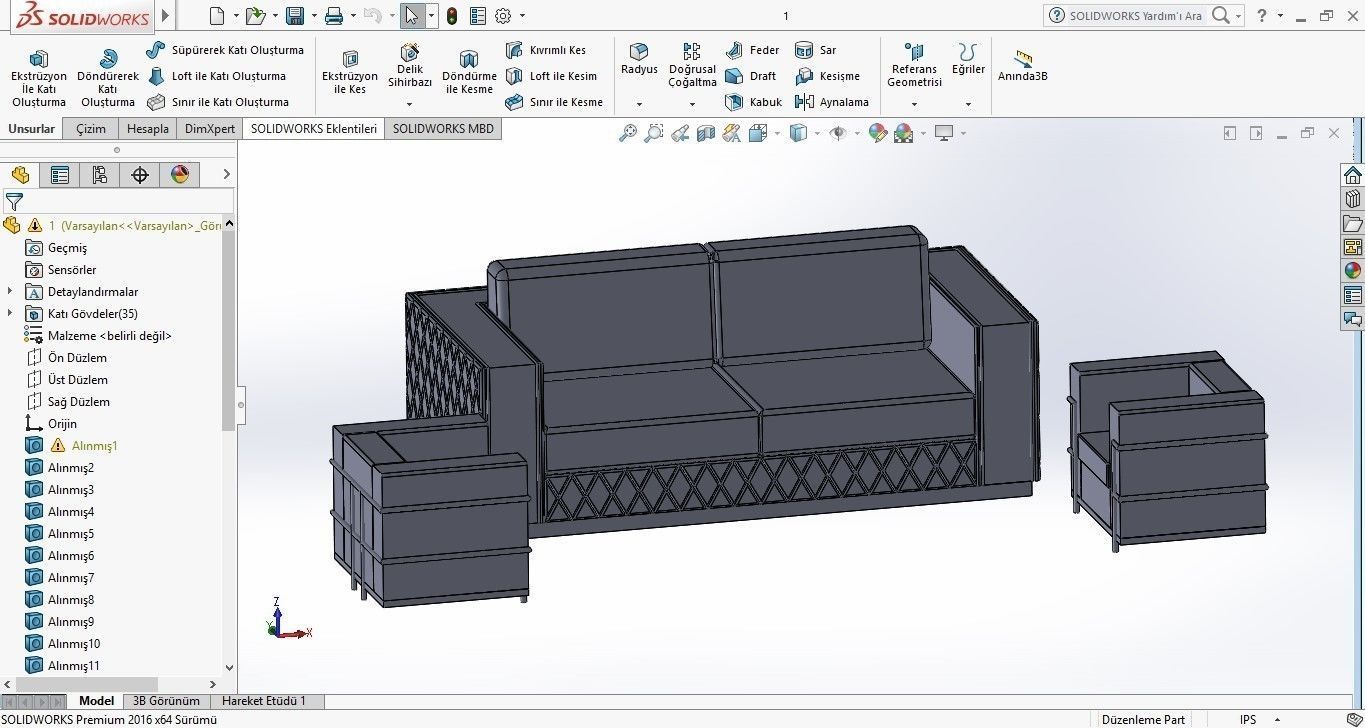Open New document dropdown arrow
This screenshot has width=1365, height=728.
(x=236, y=16)
